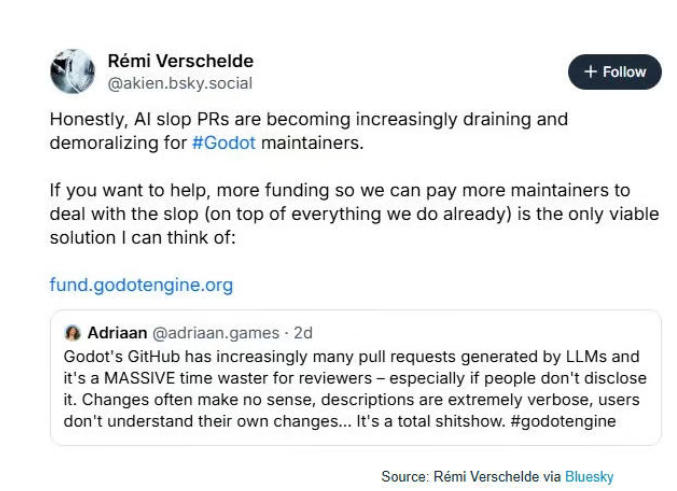Click the 2d timestamp on quoted post
677x491 pixels.
(x=304, y=333)
